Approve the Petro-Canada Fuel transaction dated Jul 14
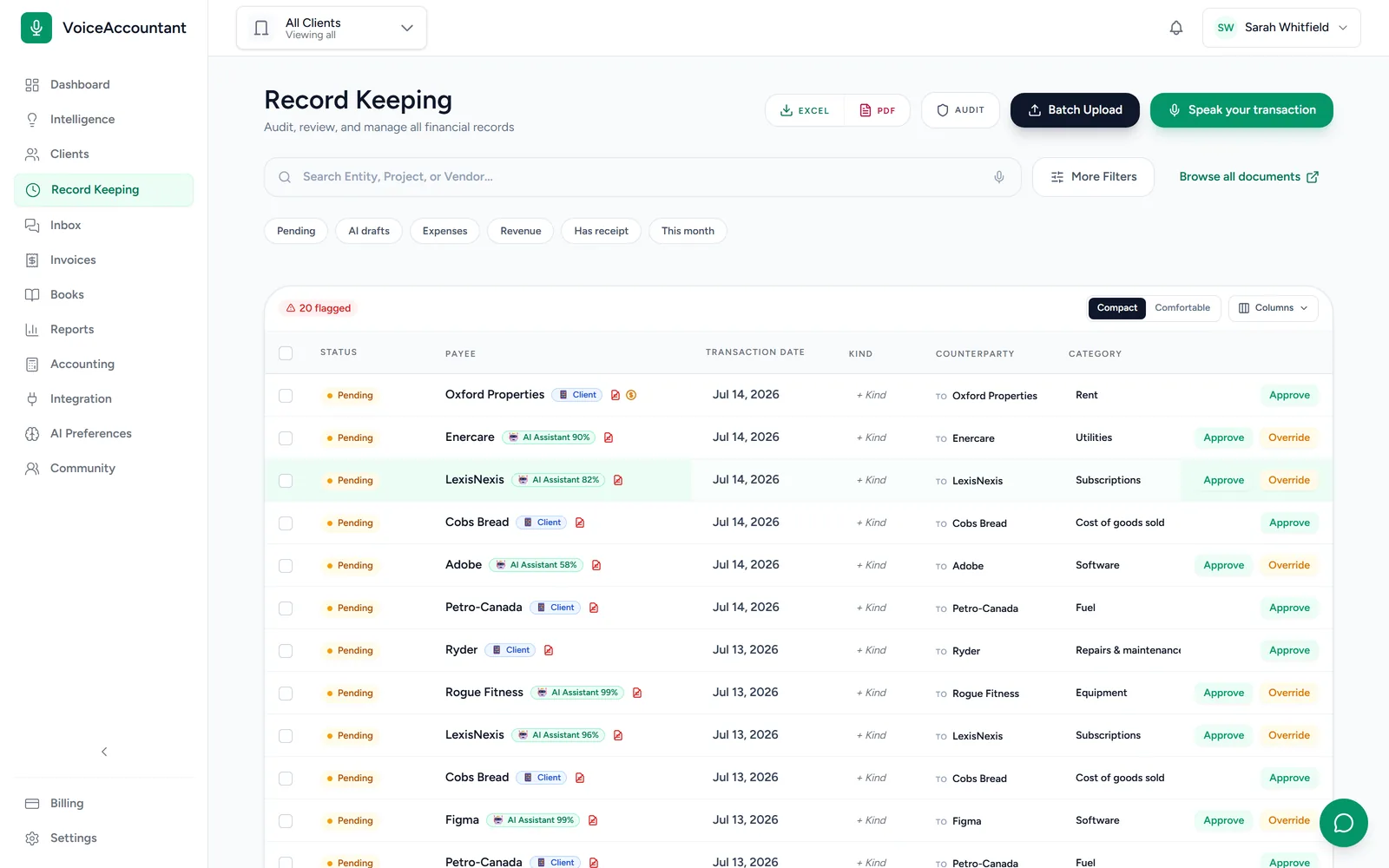 pos(1289,608)
